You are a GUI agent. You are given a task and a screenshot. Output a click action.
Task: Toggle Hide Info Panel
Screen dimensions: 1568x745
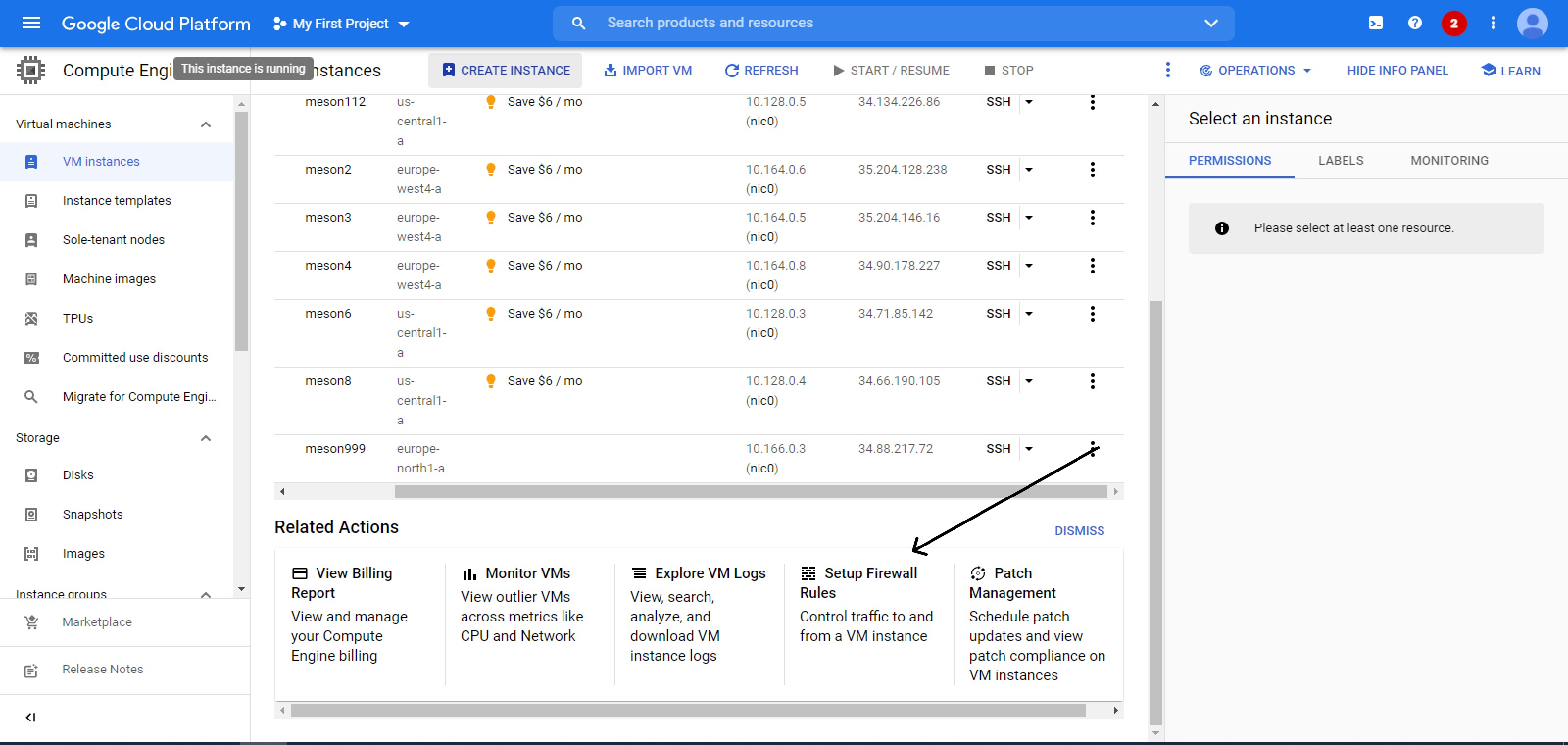click(x=1397, y=71)
